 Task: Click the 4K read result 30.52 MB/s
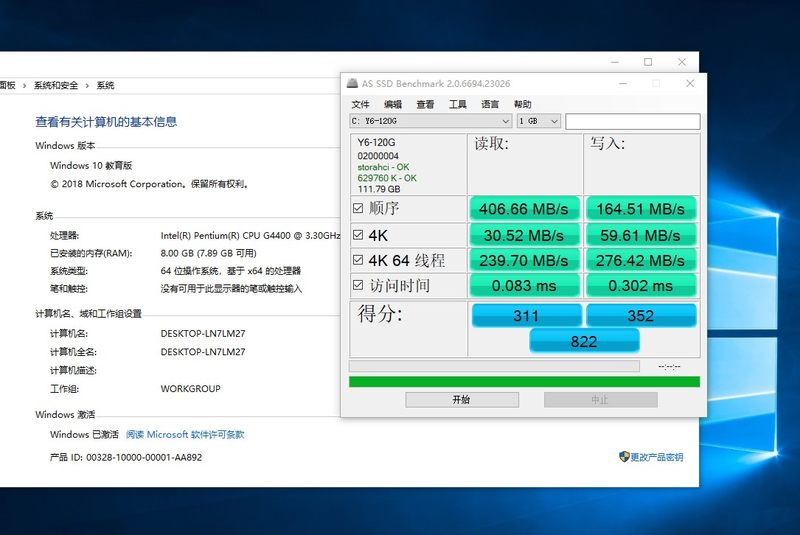point(524,235)
